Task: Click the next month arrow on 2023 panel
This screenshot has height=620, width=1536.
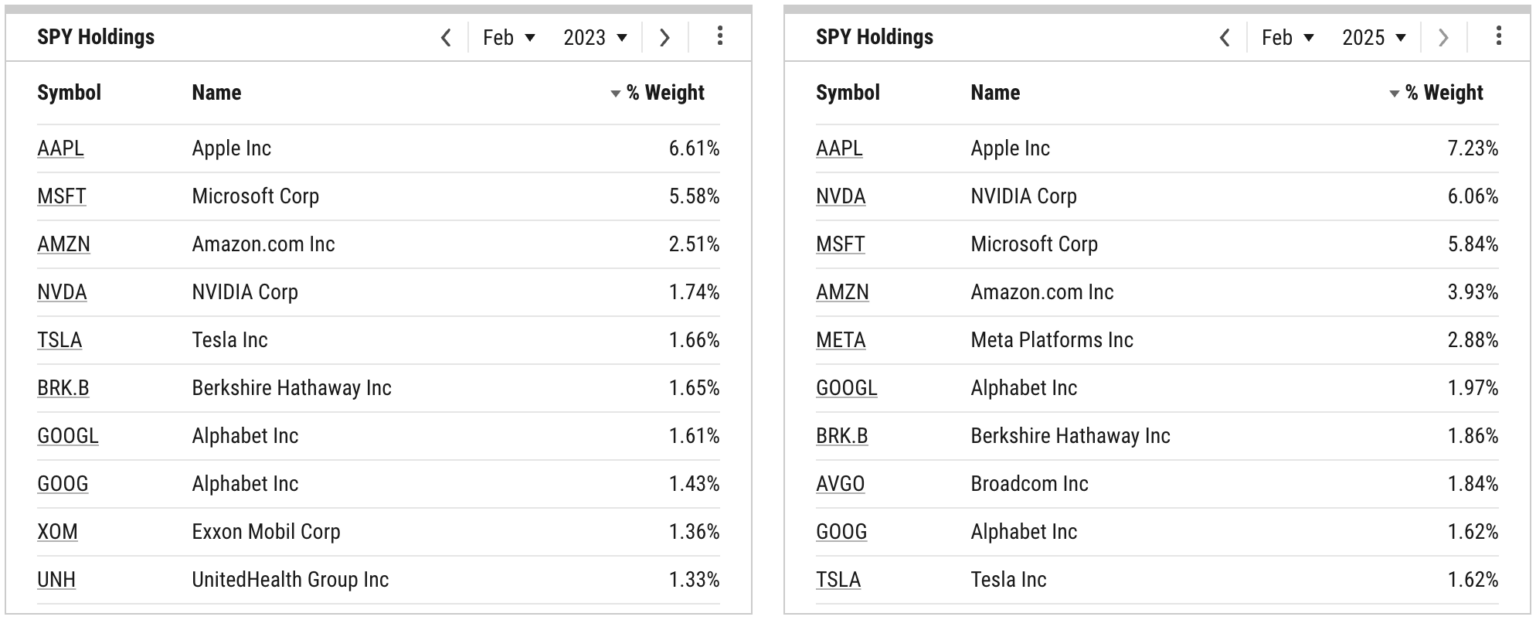Action: [x=665, y=37]
